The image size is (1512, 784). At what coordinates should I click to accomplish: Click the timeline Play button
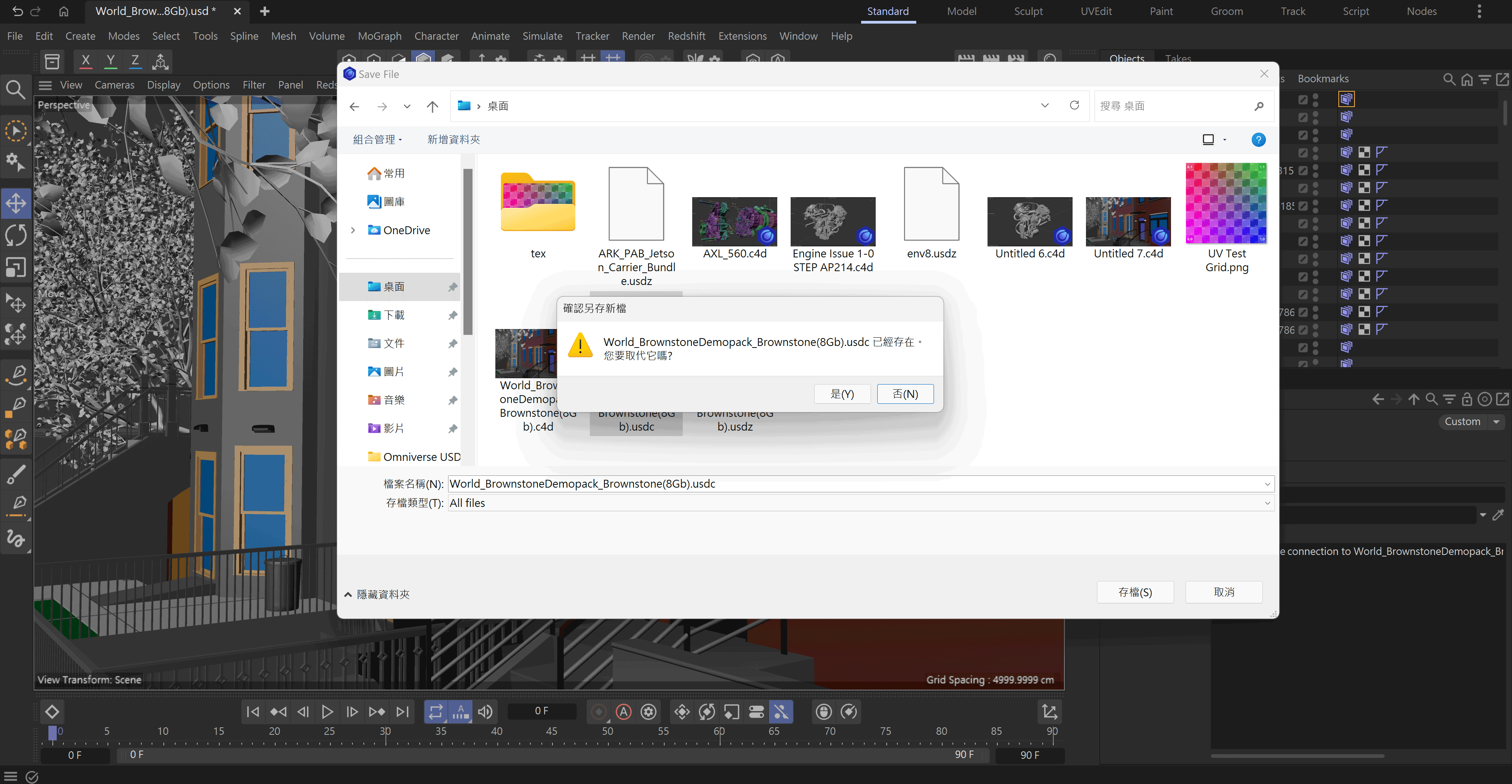[x=327, y=712]
